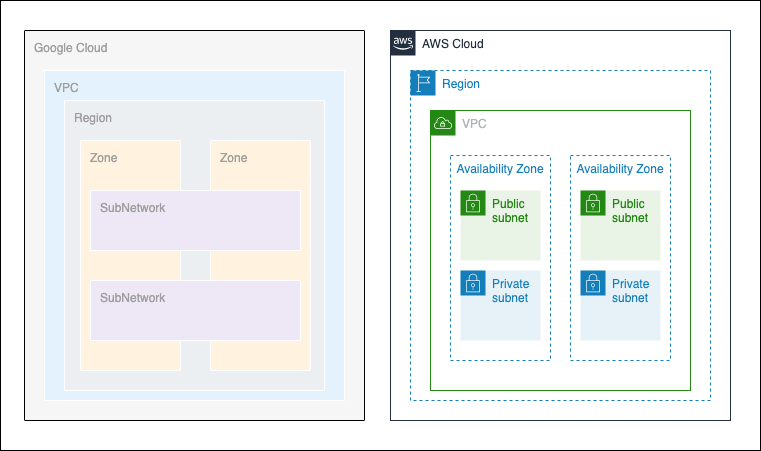
Task: Click the 'Google Cloud' label
Action: 71,48
